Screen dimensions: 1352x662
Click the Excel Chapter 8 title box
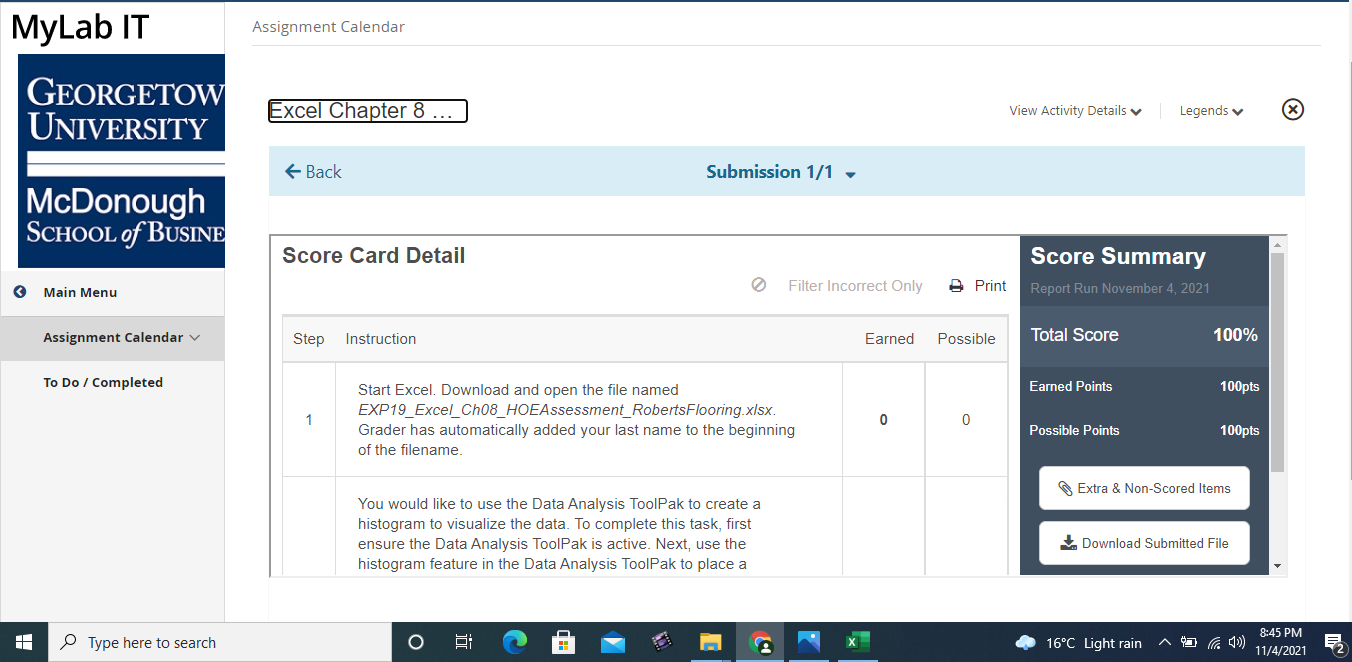[368, 111]
